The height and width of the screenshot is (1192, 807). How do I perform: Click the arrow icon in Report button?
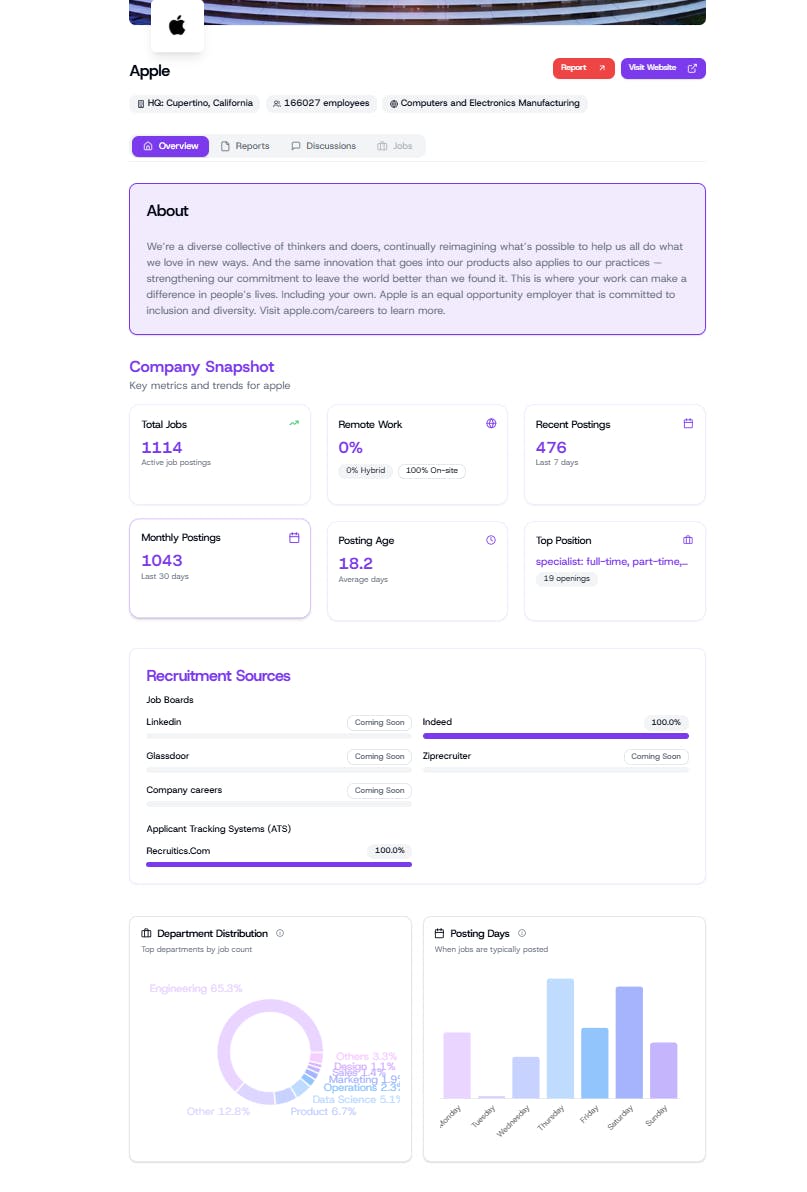click(x=602, y=68)
